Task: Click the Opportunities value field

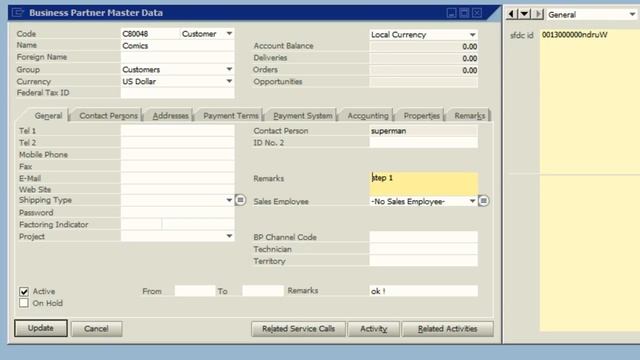Action: click(x=423, y=82)
